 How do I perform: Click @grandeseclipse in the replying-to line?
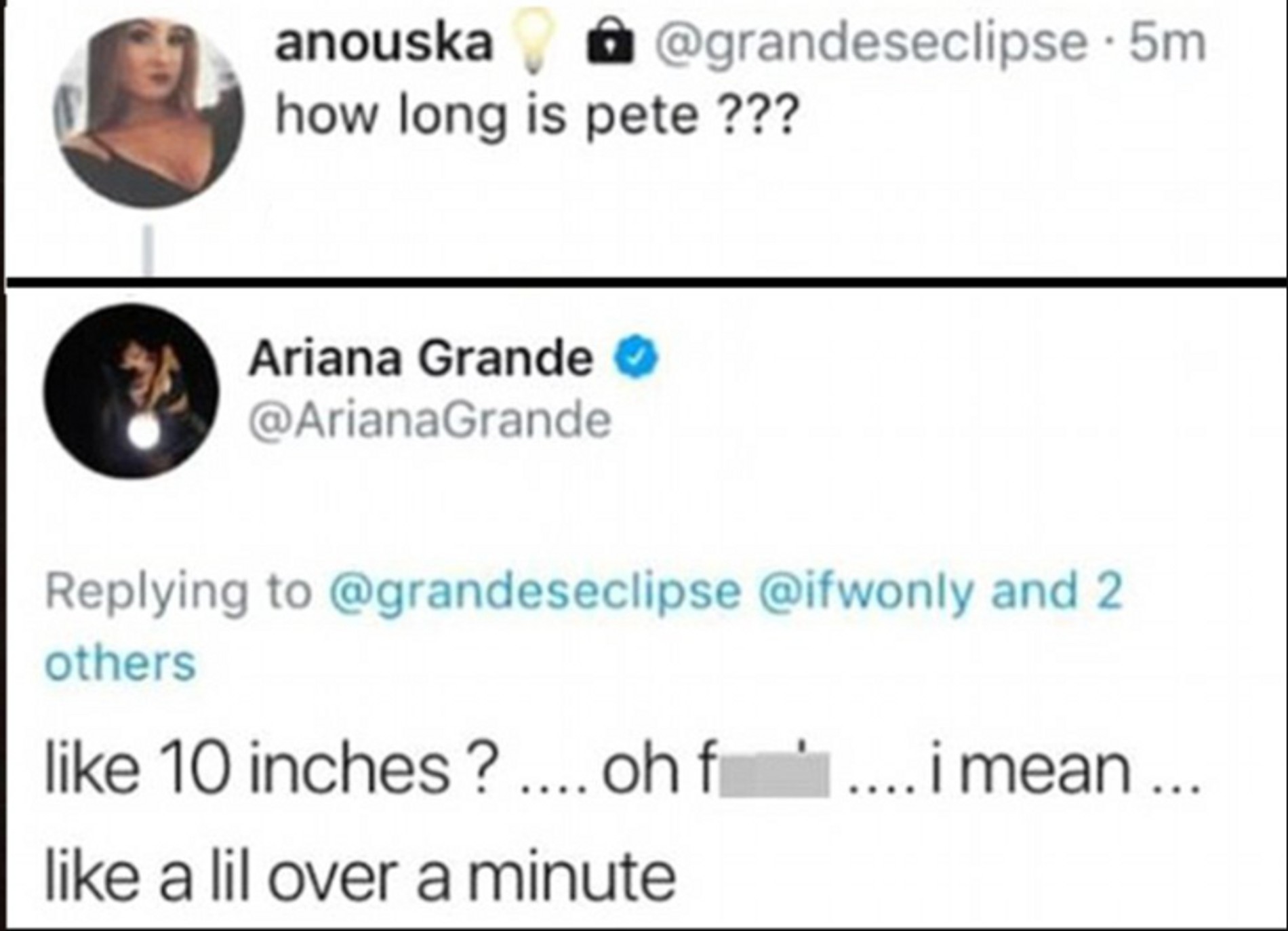click(535, 591)
